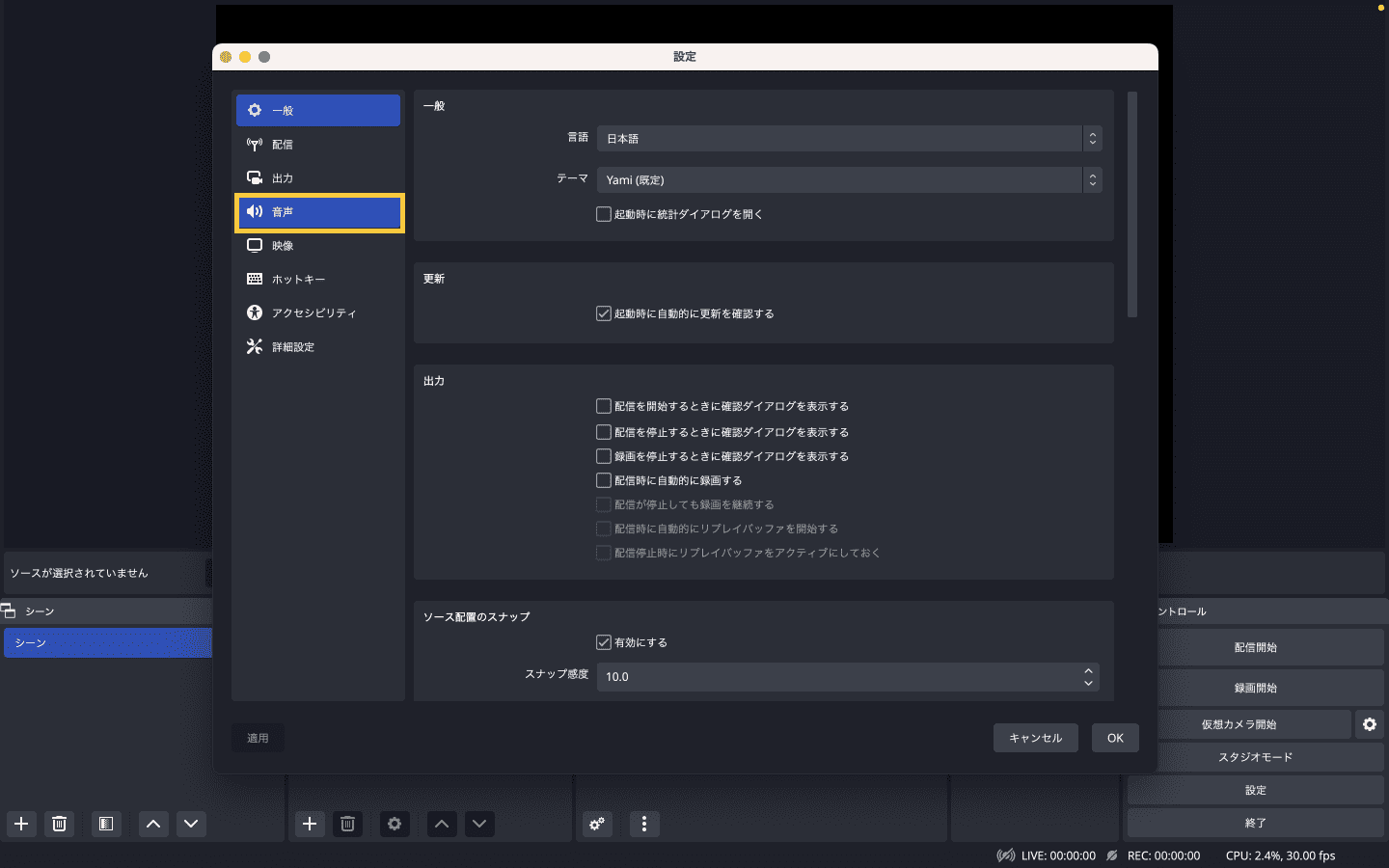Screen dimensions: 1389x868
Task: Move the scene up with the arrow icon
Action: [153, 824]
